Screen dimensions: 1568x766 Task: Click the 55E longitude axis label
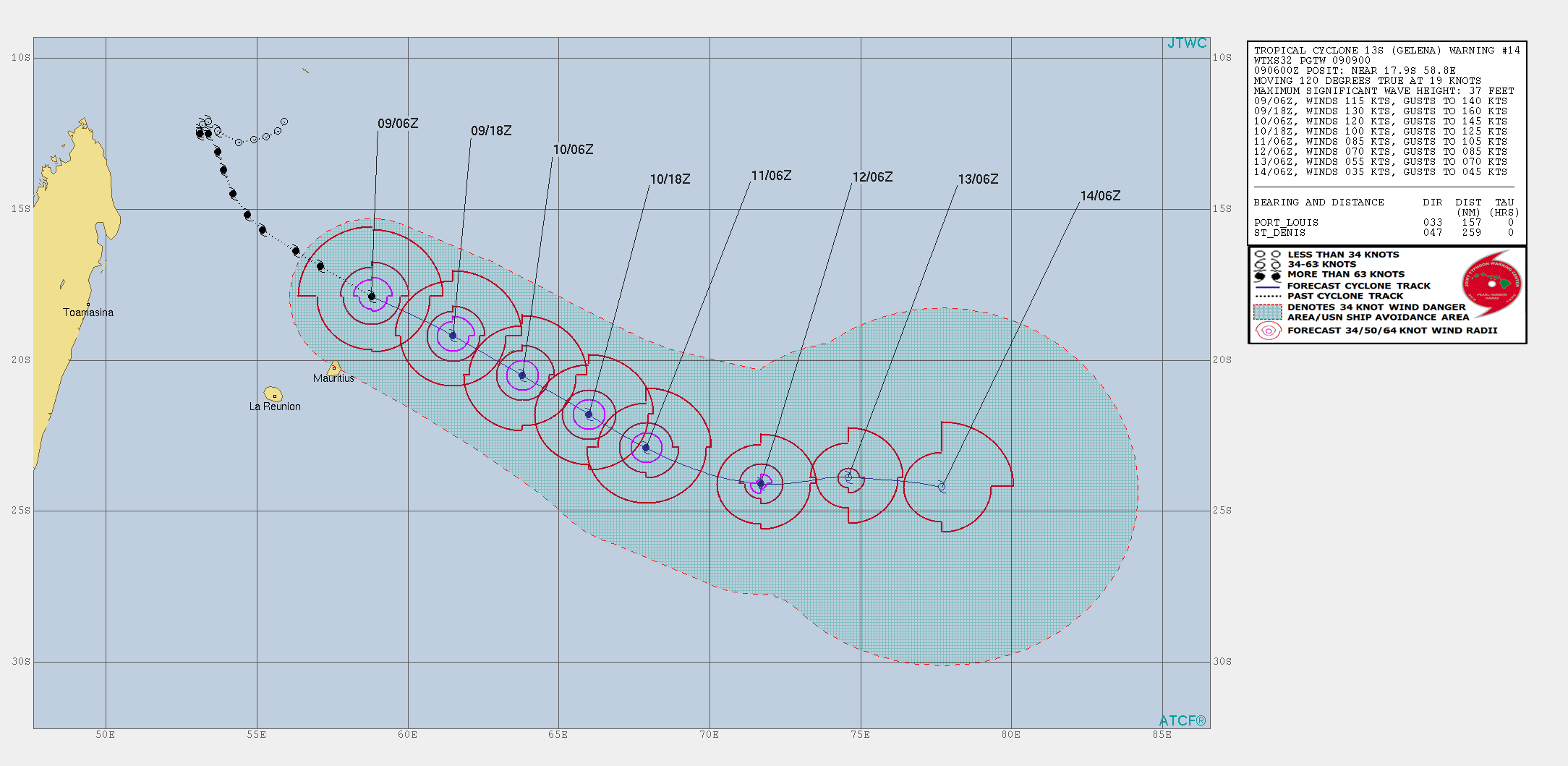point(256,735)
